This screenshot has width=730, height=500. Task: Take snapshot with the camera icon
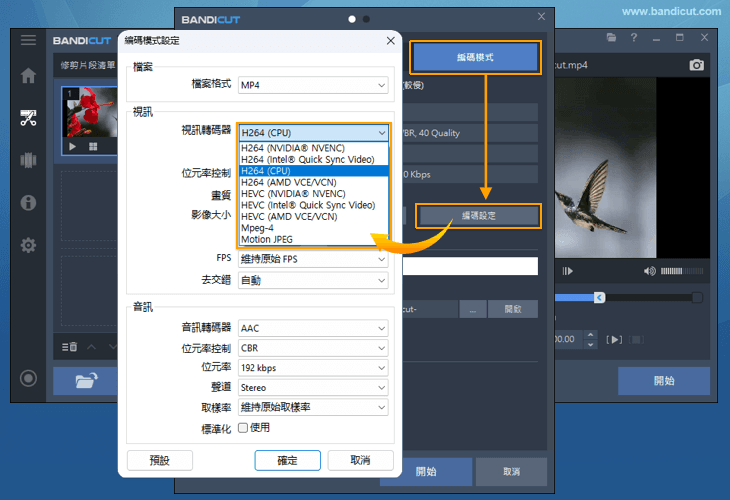(x=696, y=65)
